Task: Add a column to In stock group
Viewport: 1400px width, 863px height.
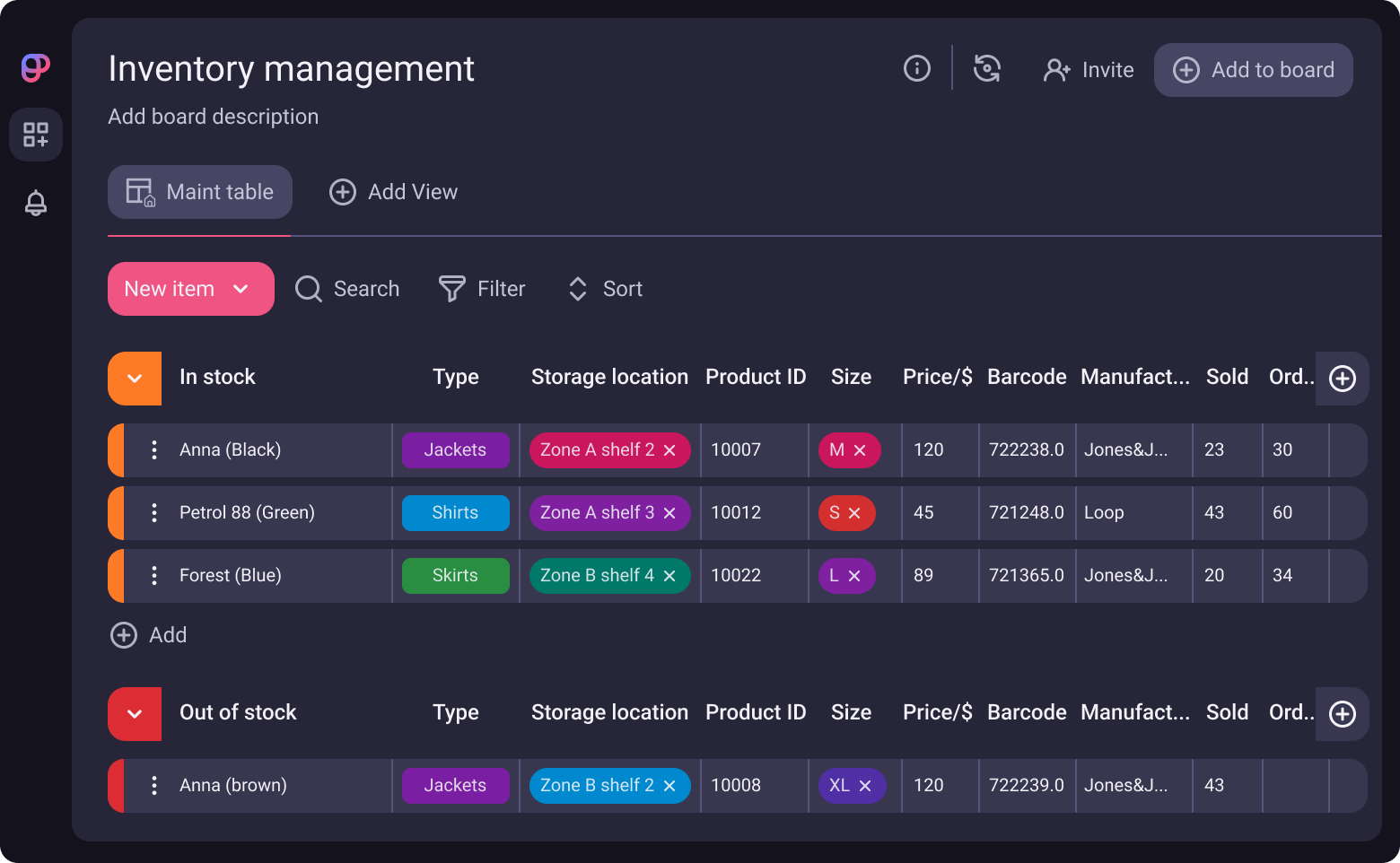Action: [1342, 379]
